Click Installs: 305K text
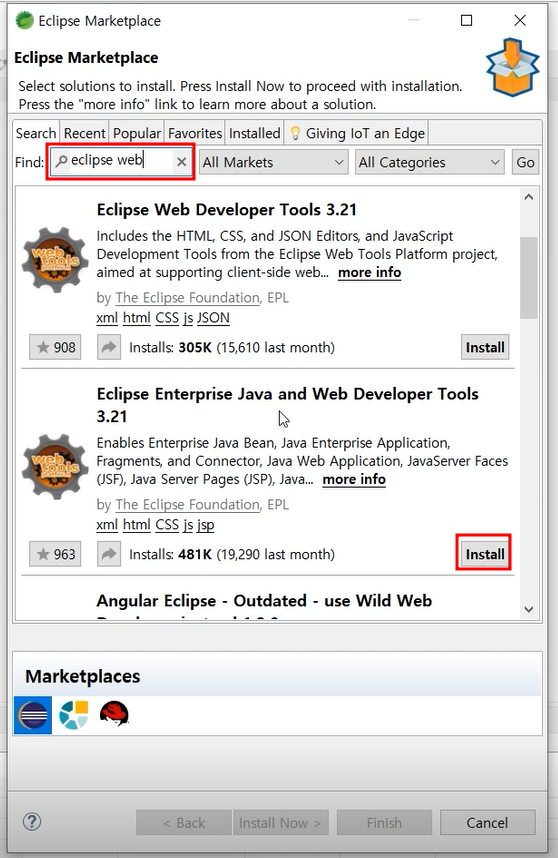This screenshot has height=858, width=558. 231,347
